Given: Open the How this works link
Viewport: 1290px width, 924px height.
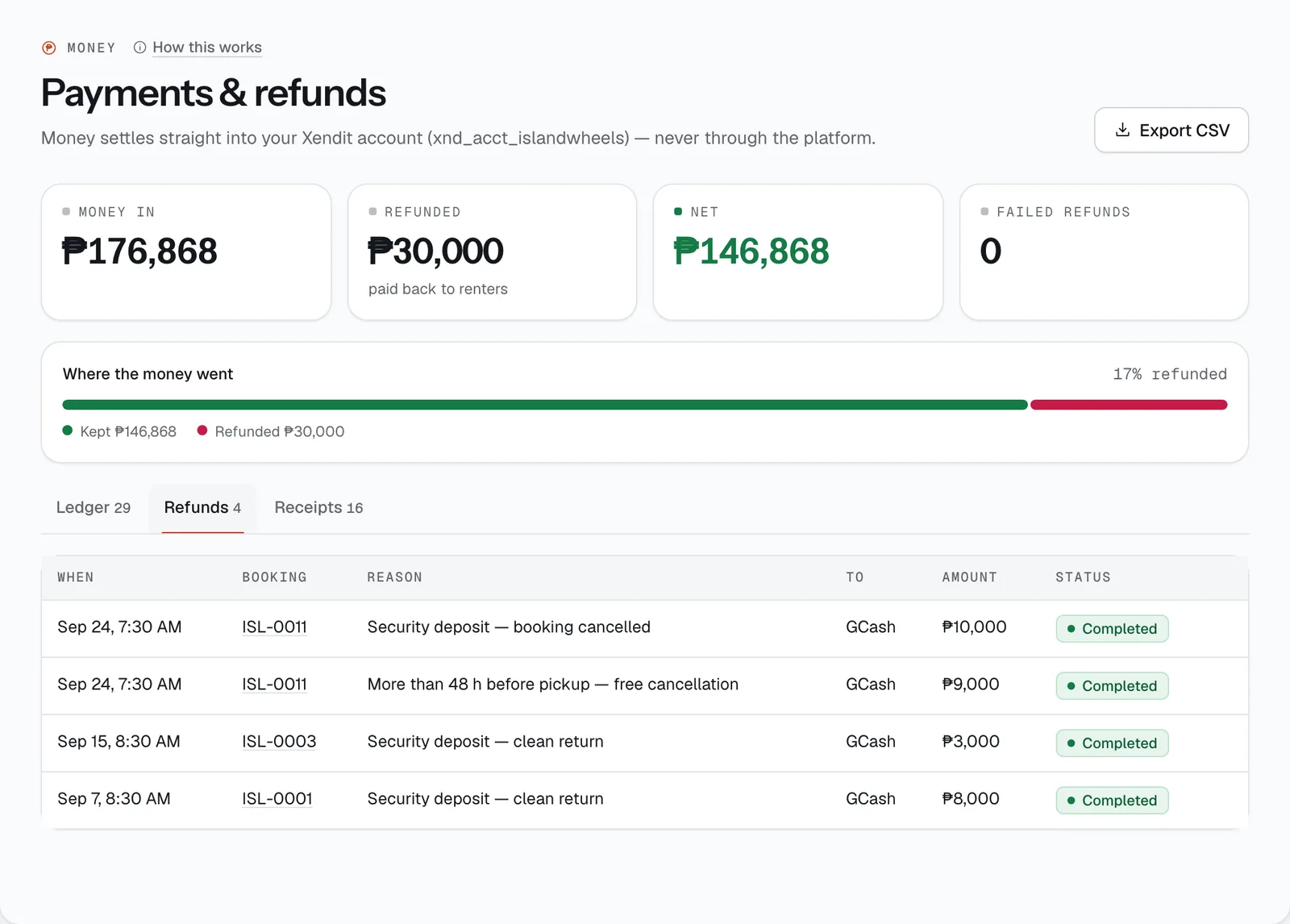Looking at the screenshot, I should [207, 48].
